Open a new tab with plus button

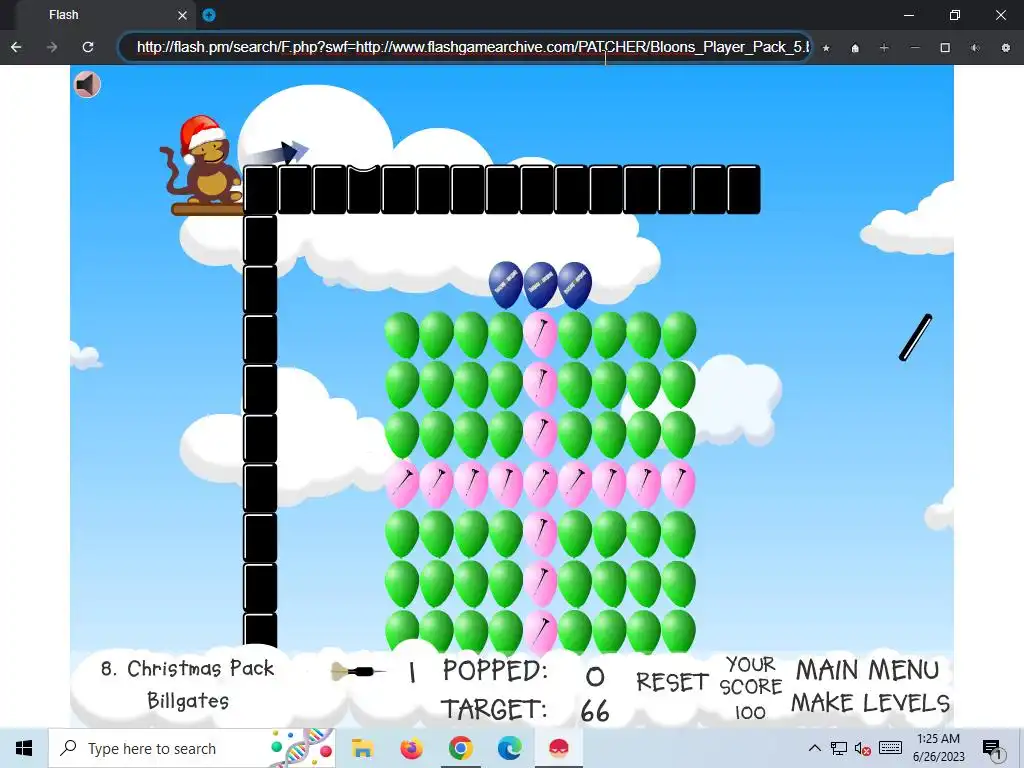coord(209,15)
